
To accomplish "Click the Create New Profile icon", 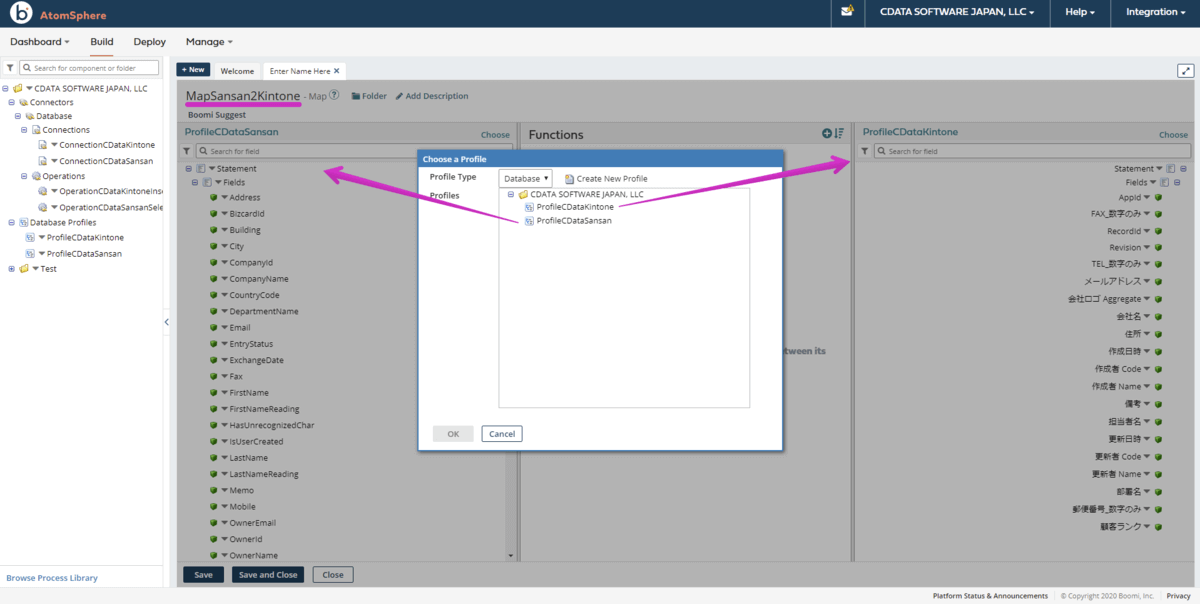I will pos(570,179).
